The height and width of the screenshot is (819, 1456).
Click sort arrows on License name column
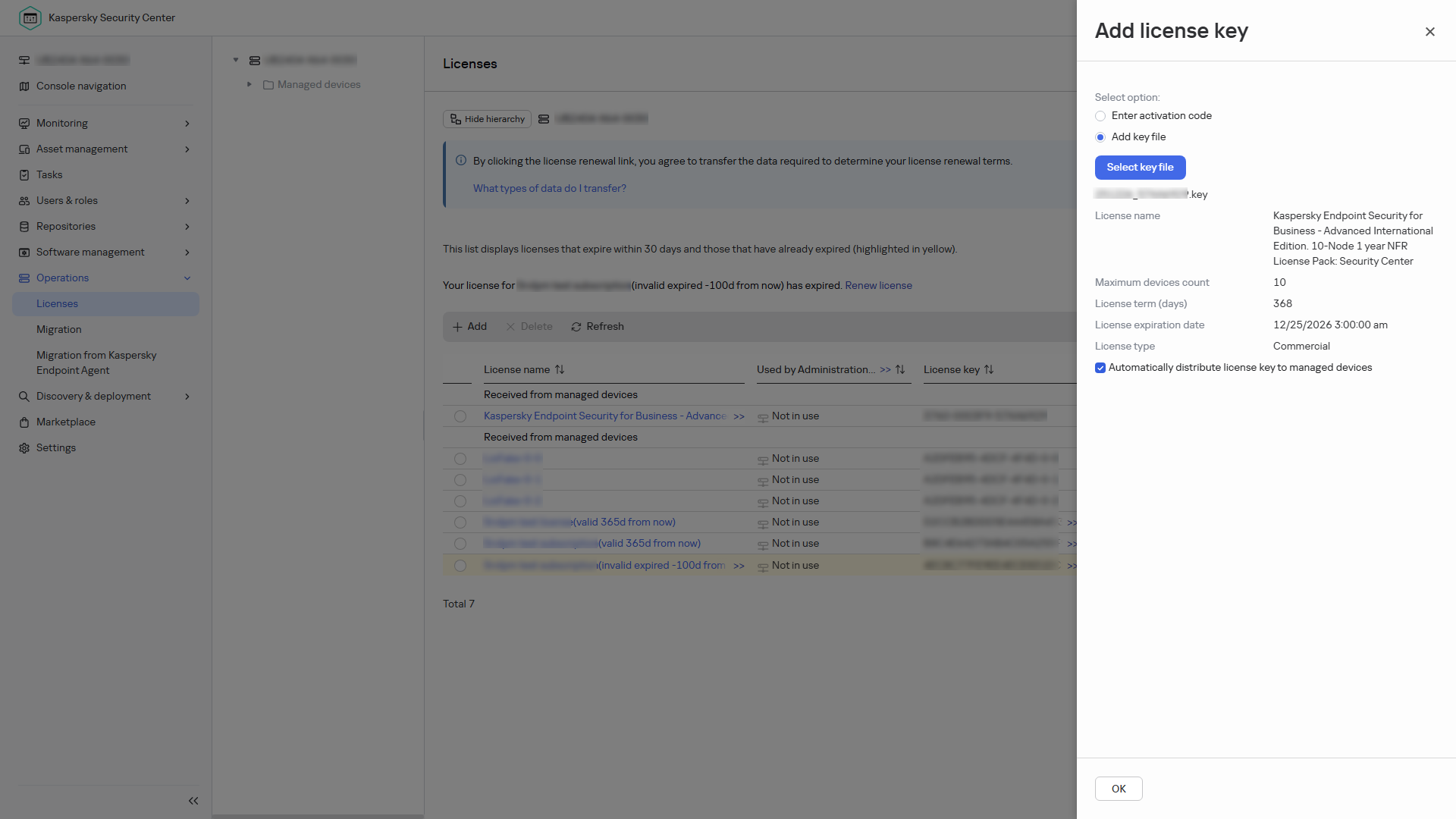coord(560,369)
